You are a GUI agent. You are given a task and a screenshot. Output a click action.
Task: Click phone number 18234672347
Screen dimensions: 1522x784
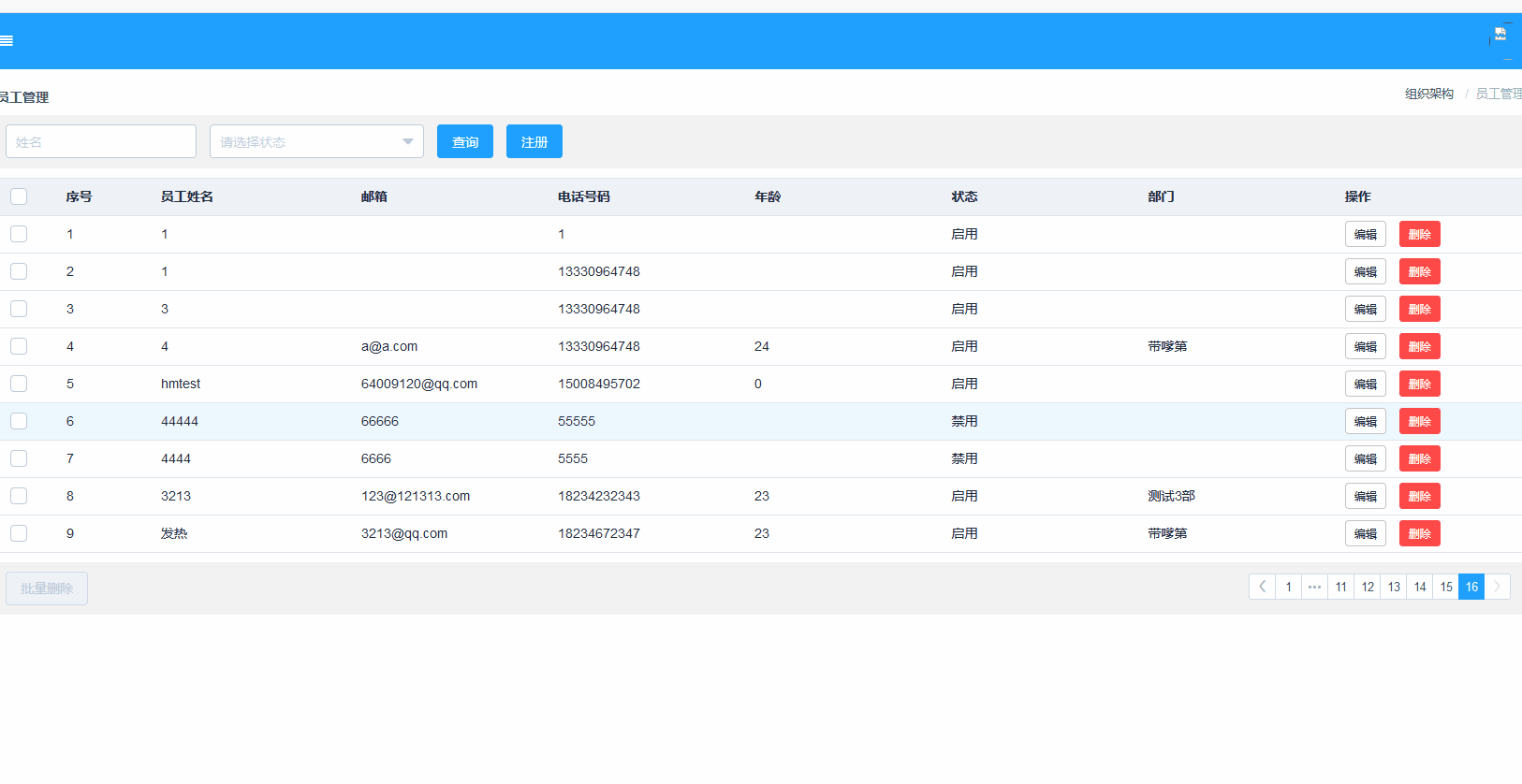(599, 533)
